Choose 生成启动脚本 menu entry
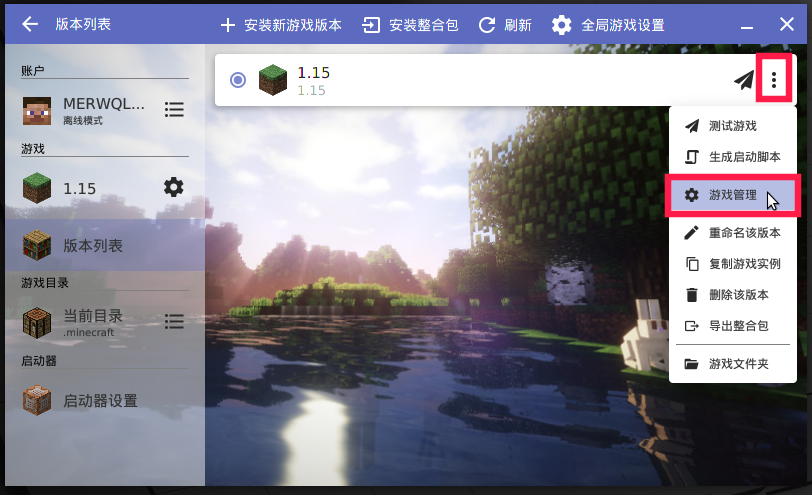812x495 pixels. [733, 156]
